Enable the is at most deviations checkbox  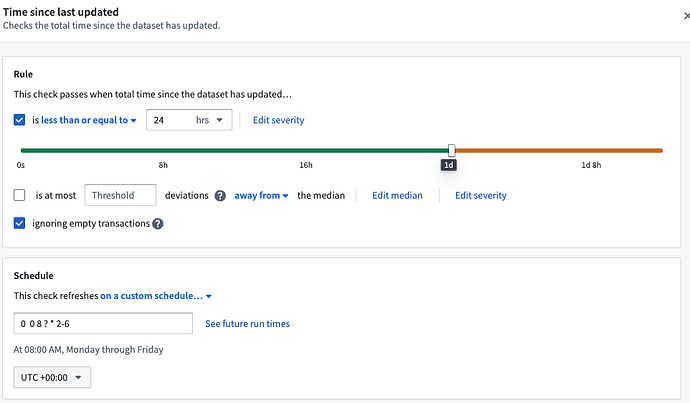pos(21,196)
